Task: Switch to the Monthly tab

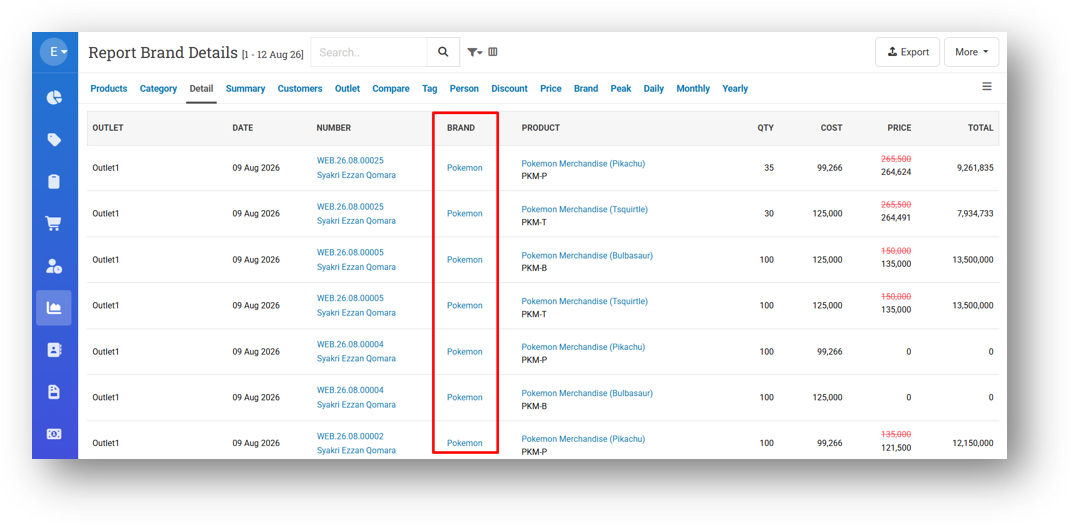Action: (693, 88)
